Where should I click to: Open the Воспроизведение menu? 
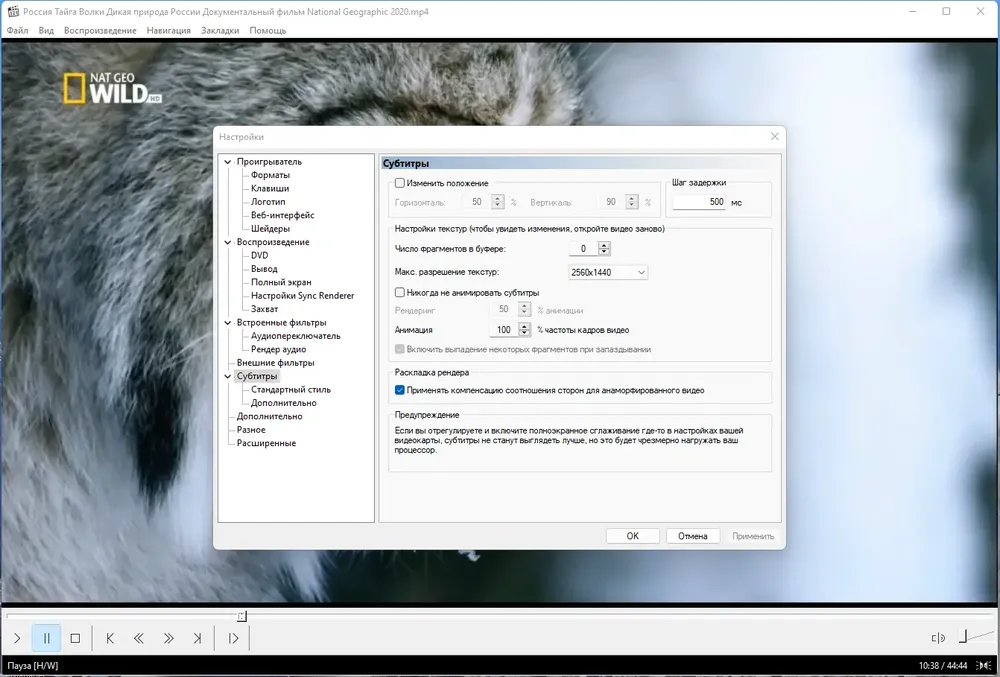100,31
